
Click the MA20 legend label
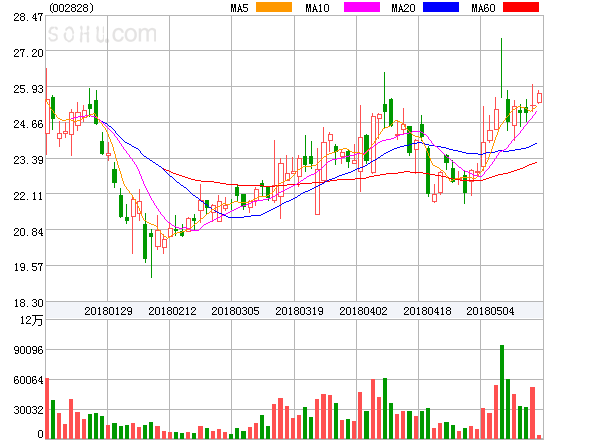pyautogui.click(x=403, y=8)
